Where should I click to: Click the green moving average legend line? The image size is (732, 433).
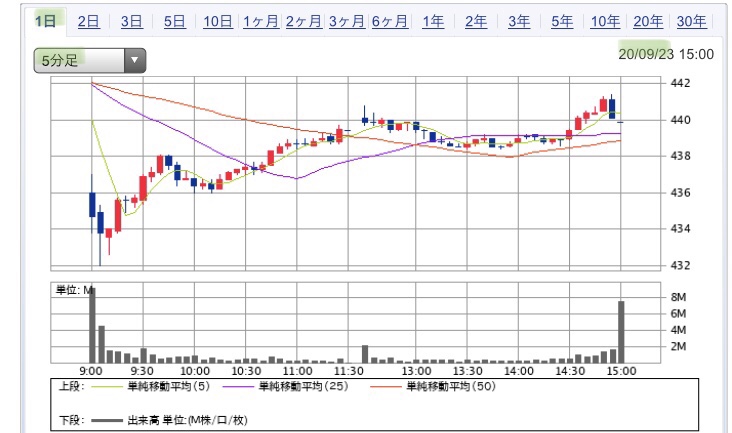click(106, 387)
